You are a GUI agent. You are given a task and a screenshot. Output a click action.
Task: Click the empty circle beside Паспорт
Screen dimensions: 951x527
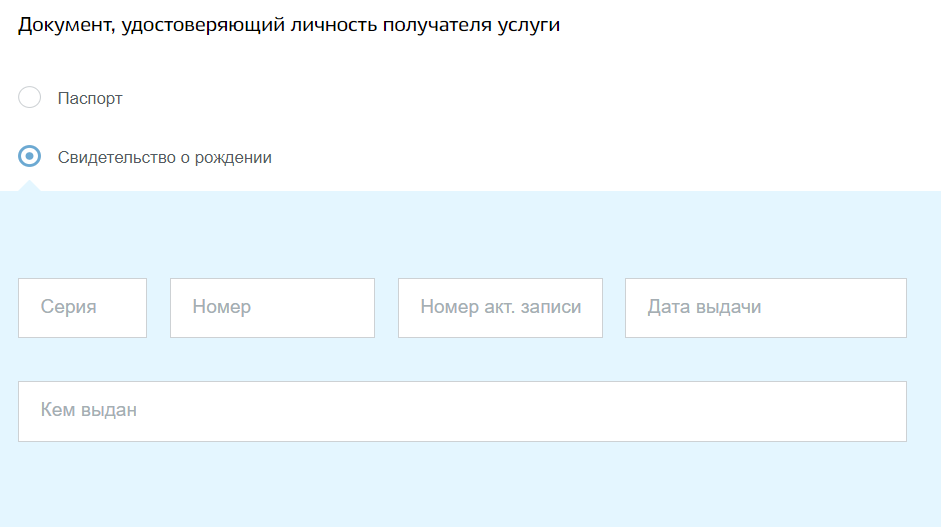(x=29, y=97)
